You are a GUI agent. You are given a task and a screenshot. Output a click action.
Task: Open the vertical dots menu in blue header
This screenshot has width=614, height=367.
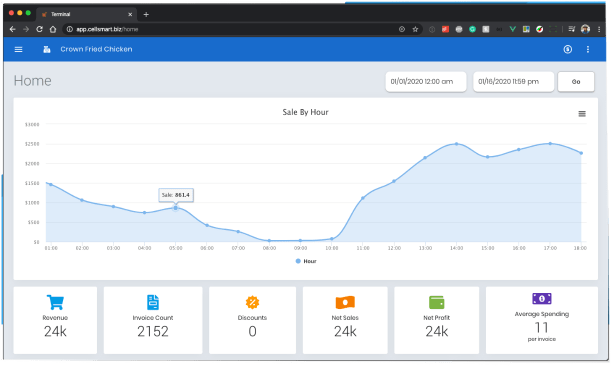pyautogui.click(x=588, y=49)
